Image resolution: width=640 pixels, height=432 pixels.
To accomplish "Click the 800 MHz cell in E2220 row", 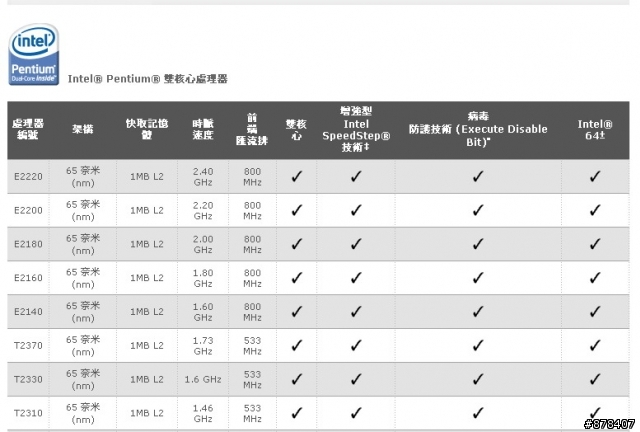I will tap(252, 177).
